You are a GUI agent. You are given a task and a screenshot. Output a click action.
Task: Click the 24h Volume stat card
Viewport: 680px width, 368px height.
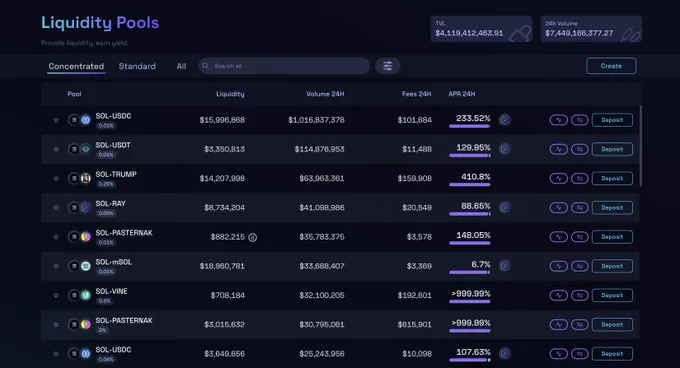click(591, 29)
